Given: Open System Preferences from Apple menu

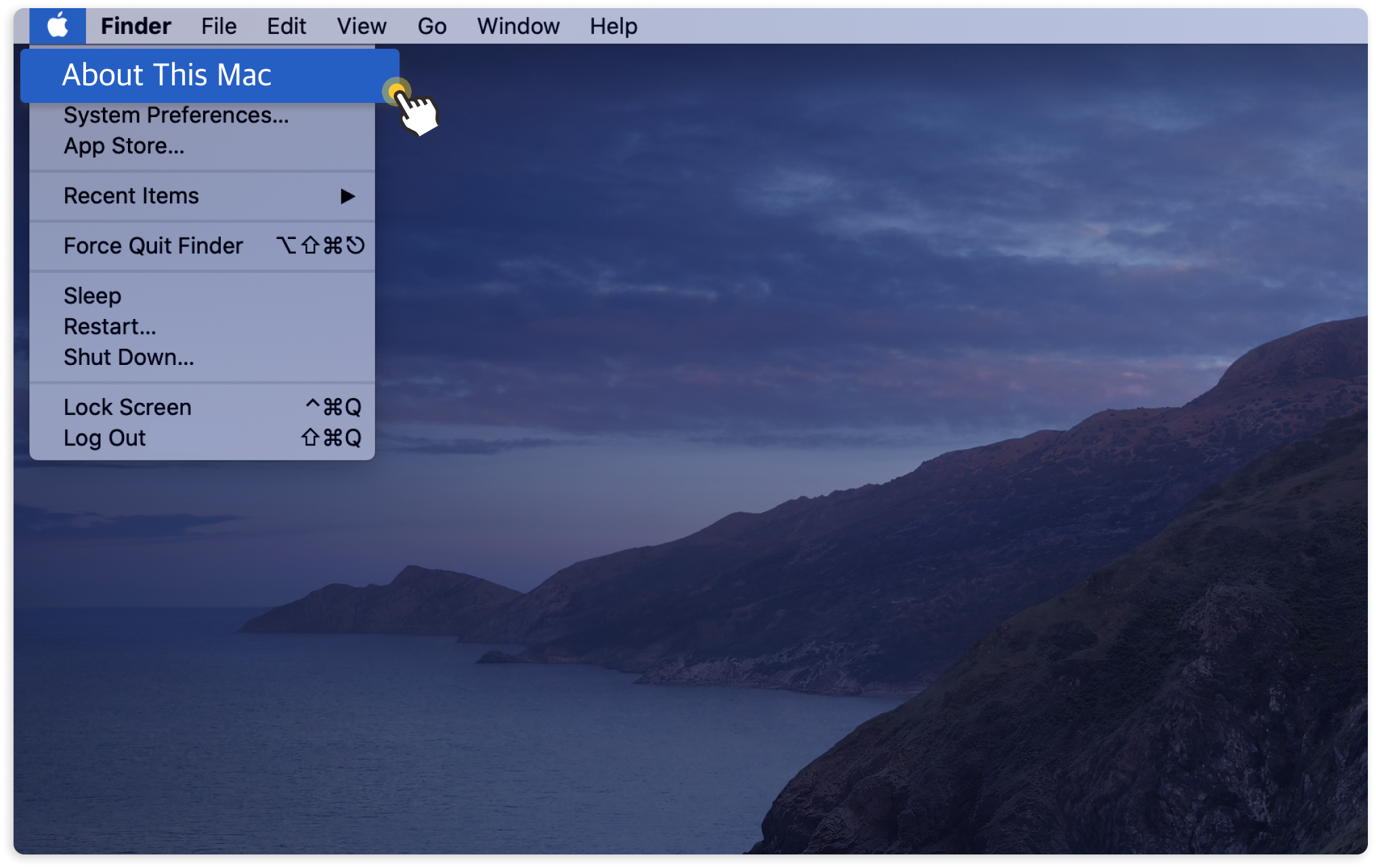Looking at the screenshot, I should point(202,115).
